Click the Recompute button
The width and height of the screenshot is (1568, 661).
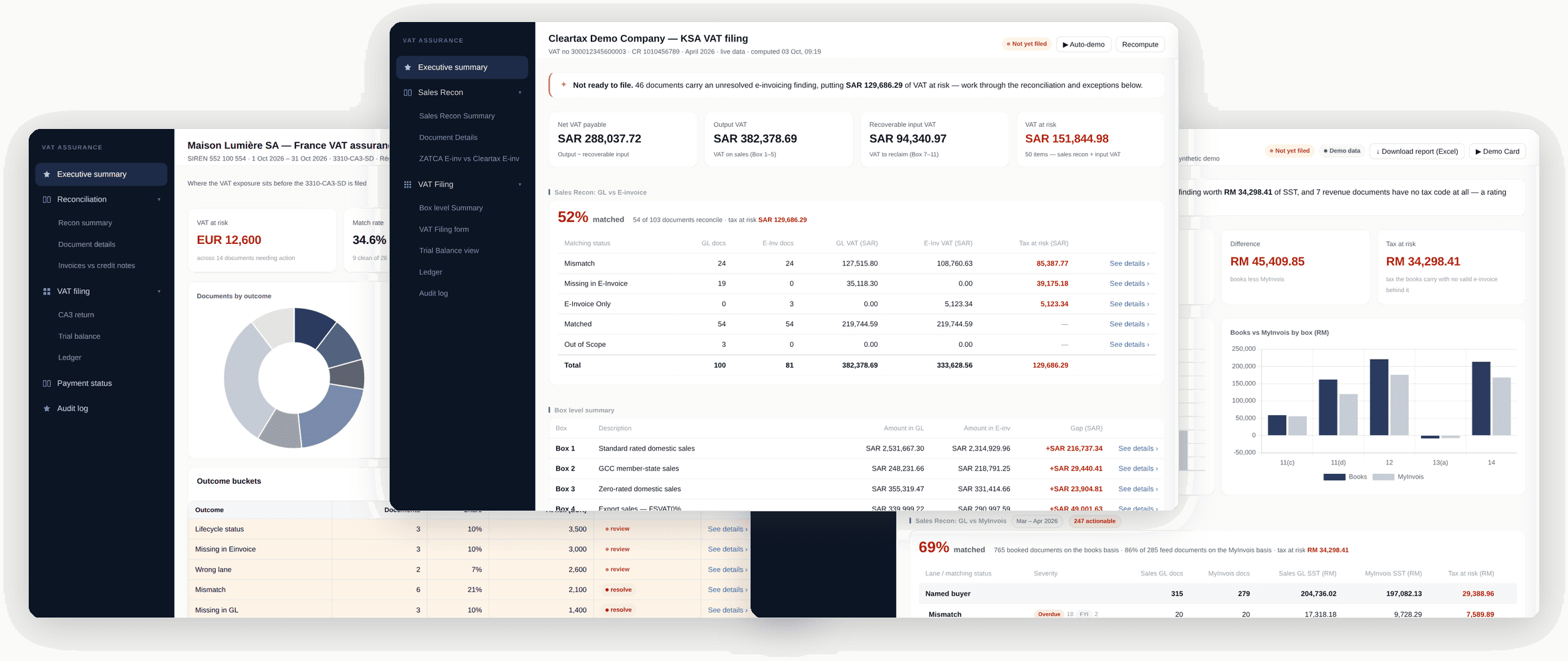(1140, 45)
